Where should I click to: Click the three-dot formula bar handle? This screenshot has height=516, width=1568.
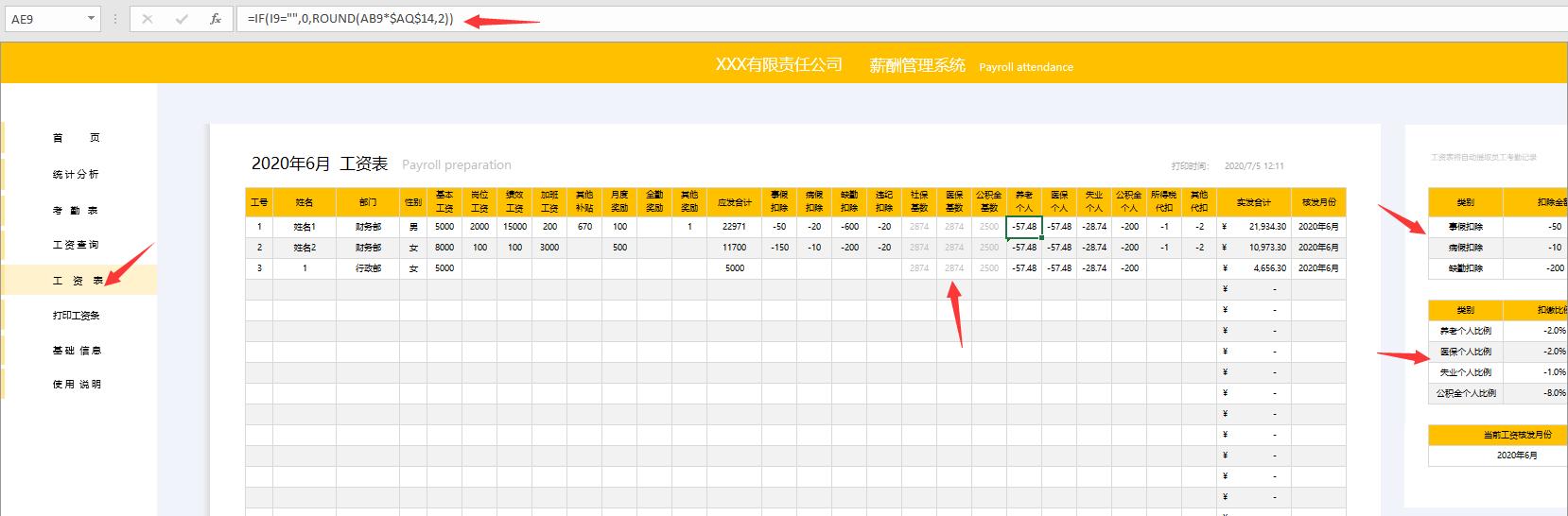[x=116, y=19]
